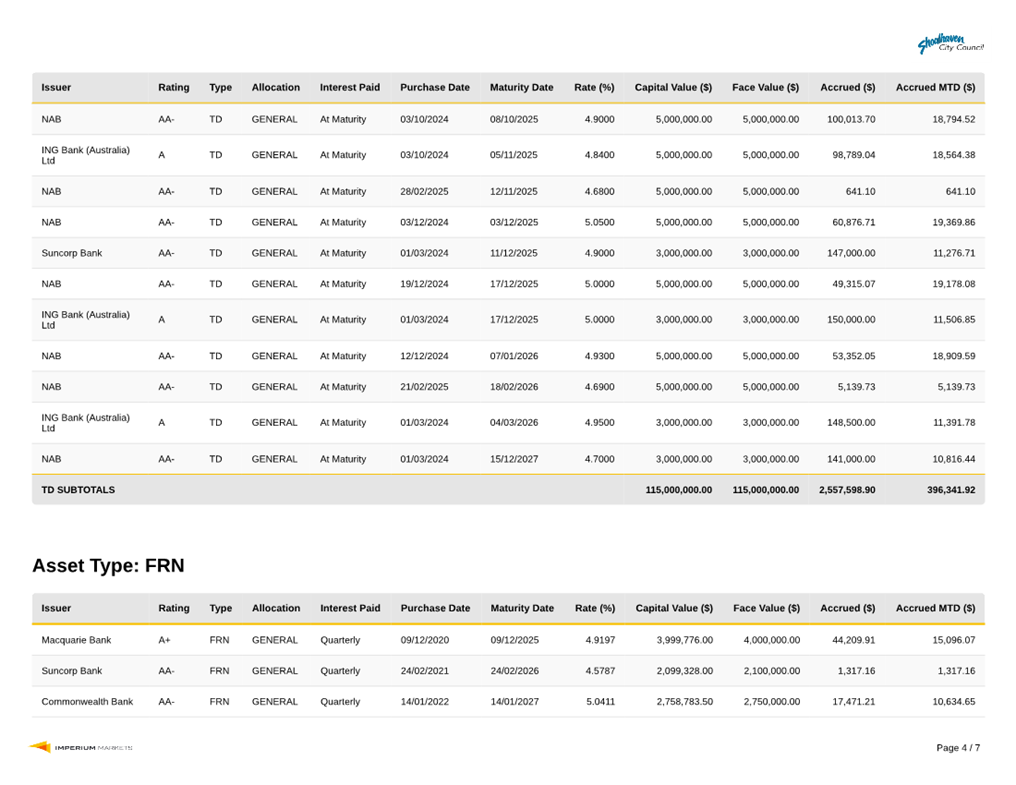Click the rate value 4.7000
This screenshot has width=1016, height=785.
point(599,459)
